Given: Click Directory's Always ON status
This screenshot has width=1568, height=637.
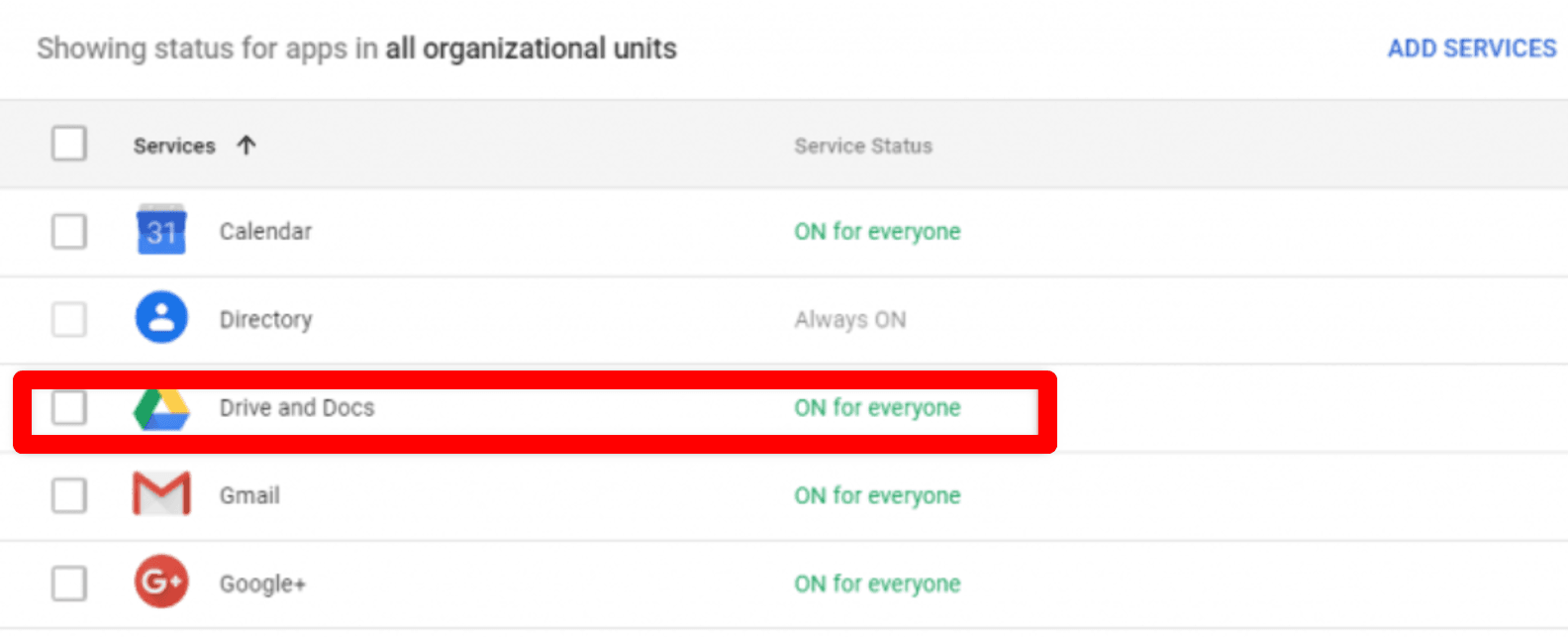Looking at the screenshot, I should 849,320.
